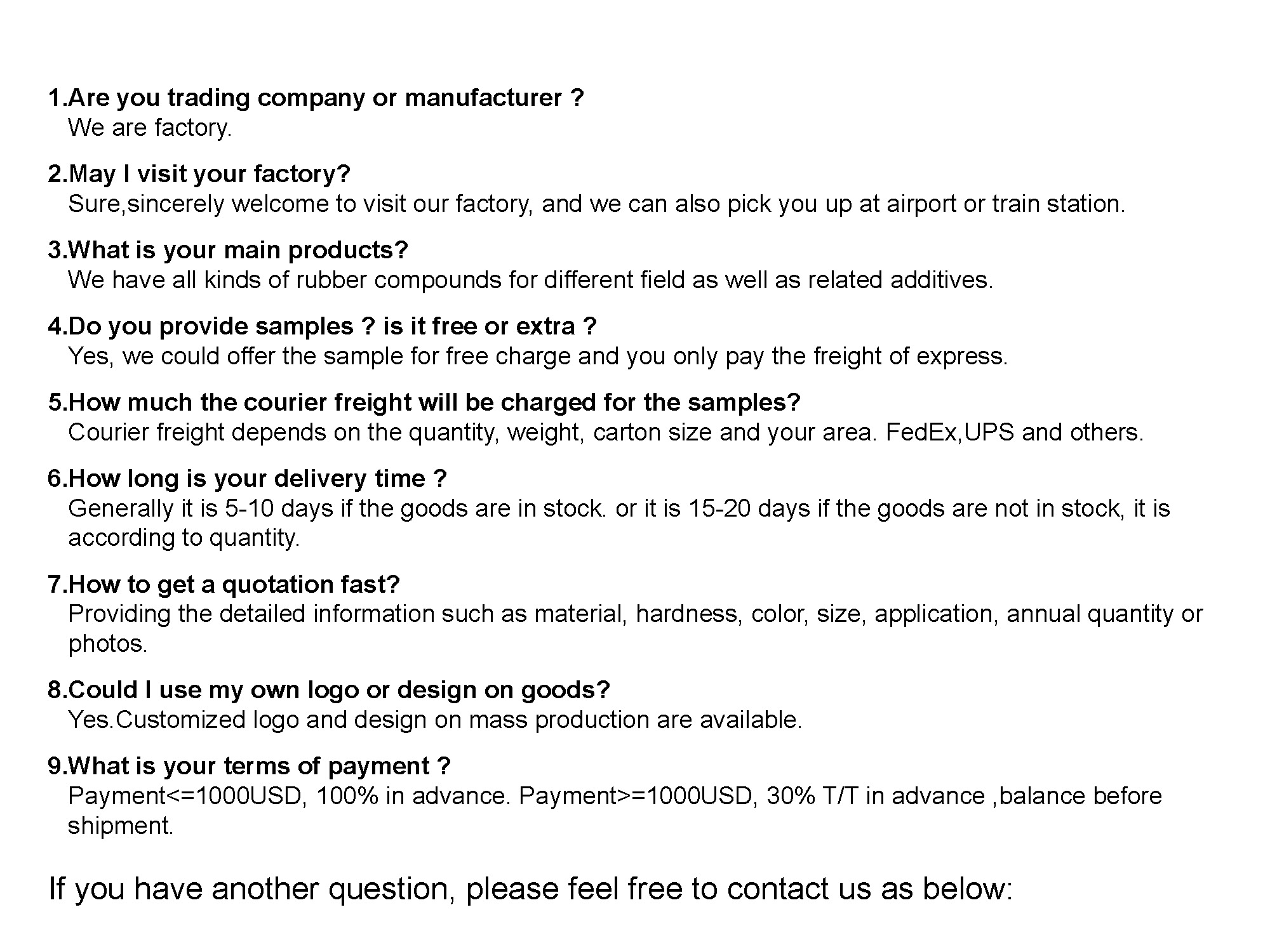
Task: Click the answer about customized logo availability
Action: 434,720
